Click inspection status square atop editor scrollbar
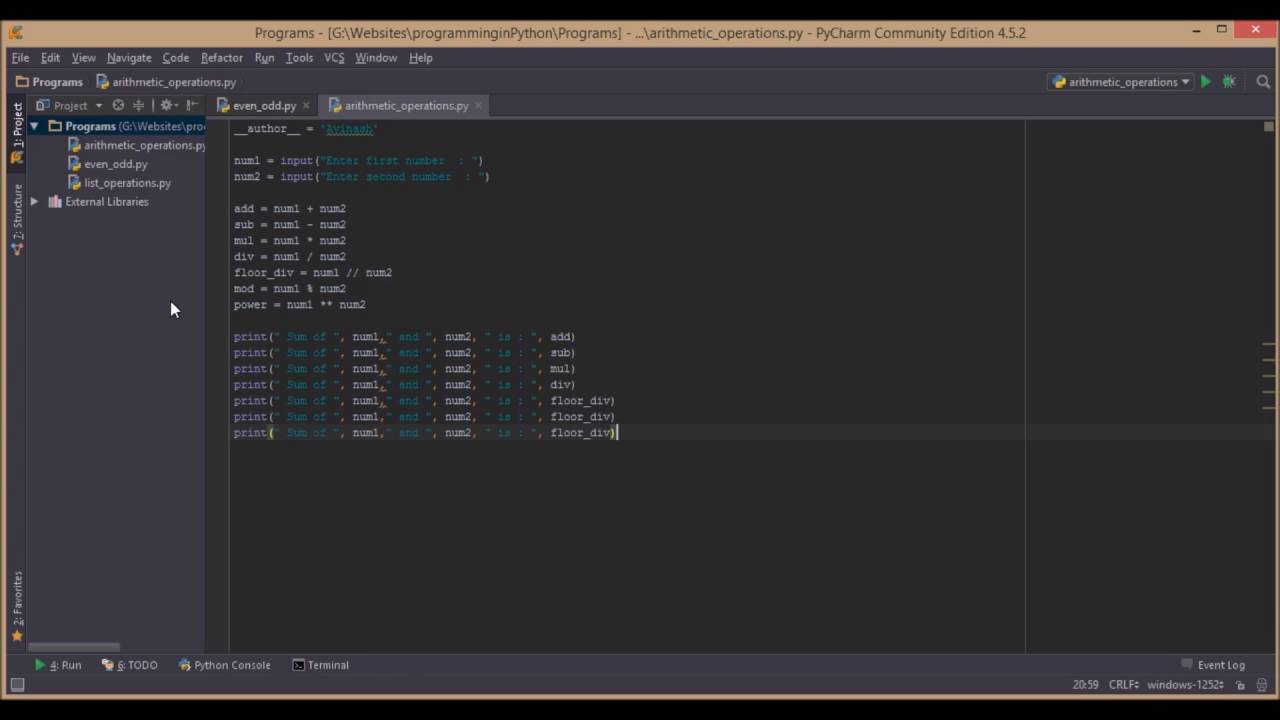Screen dimensions: 1280x720 pos(1269,126)
